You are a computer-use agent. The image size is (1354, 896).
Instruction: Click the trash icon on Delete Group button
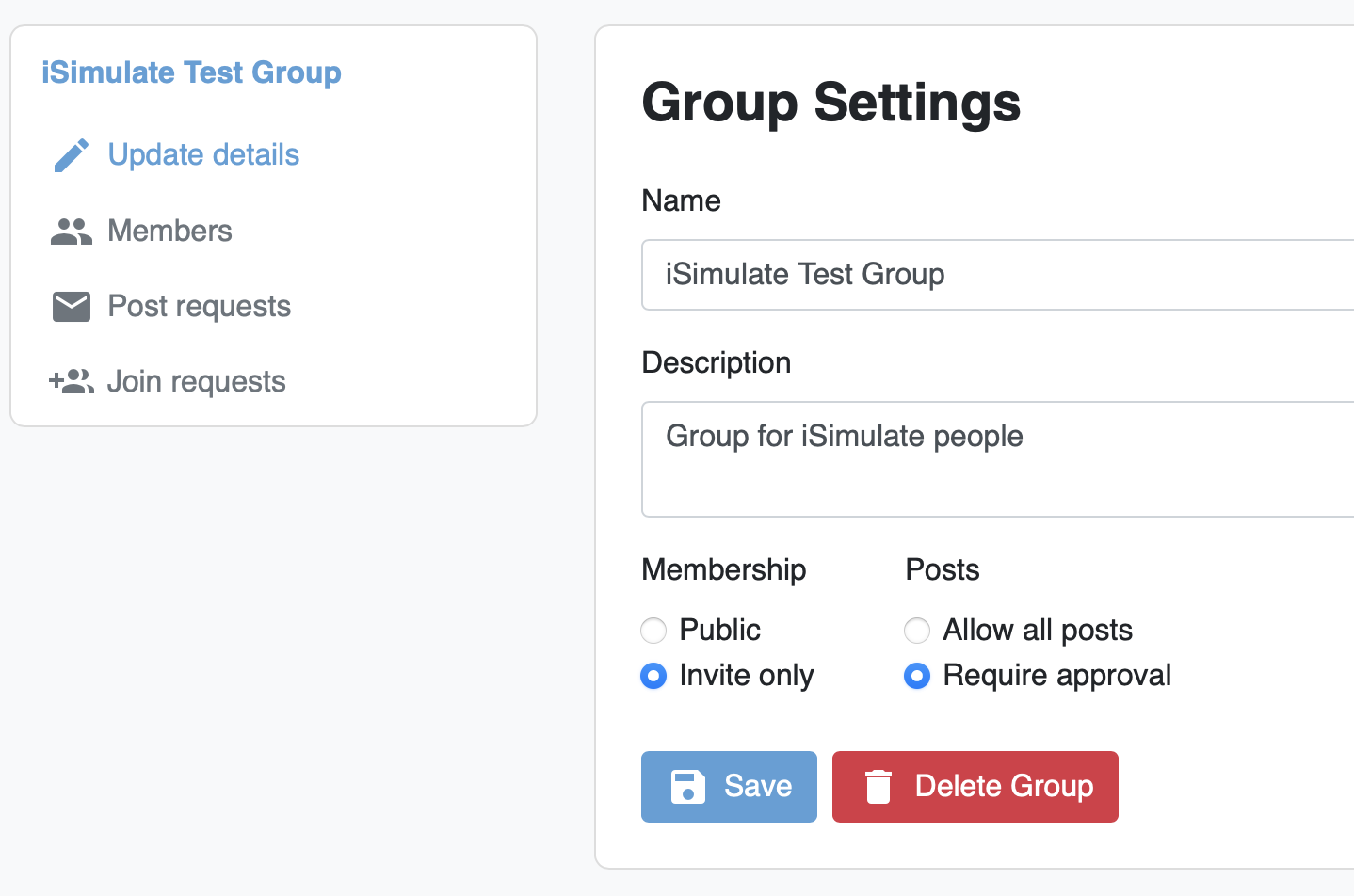click(x=880, y=786)
